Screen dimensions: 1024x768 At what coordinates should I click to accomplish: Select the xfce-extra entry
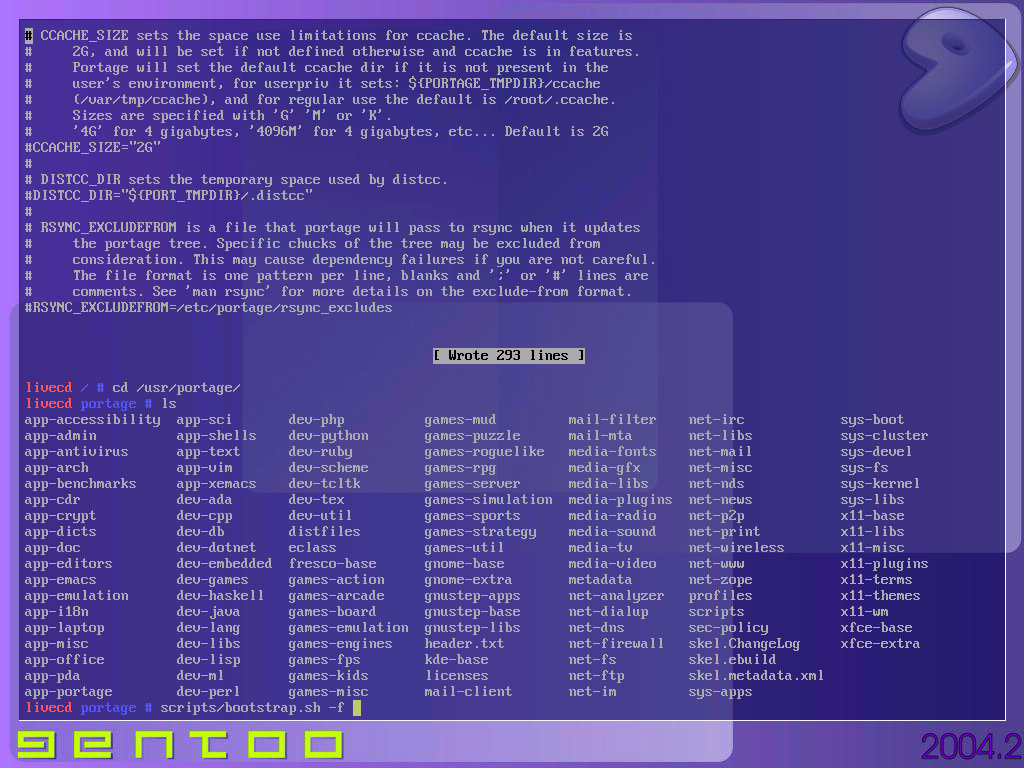pos(880,644)
